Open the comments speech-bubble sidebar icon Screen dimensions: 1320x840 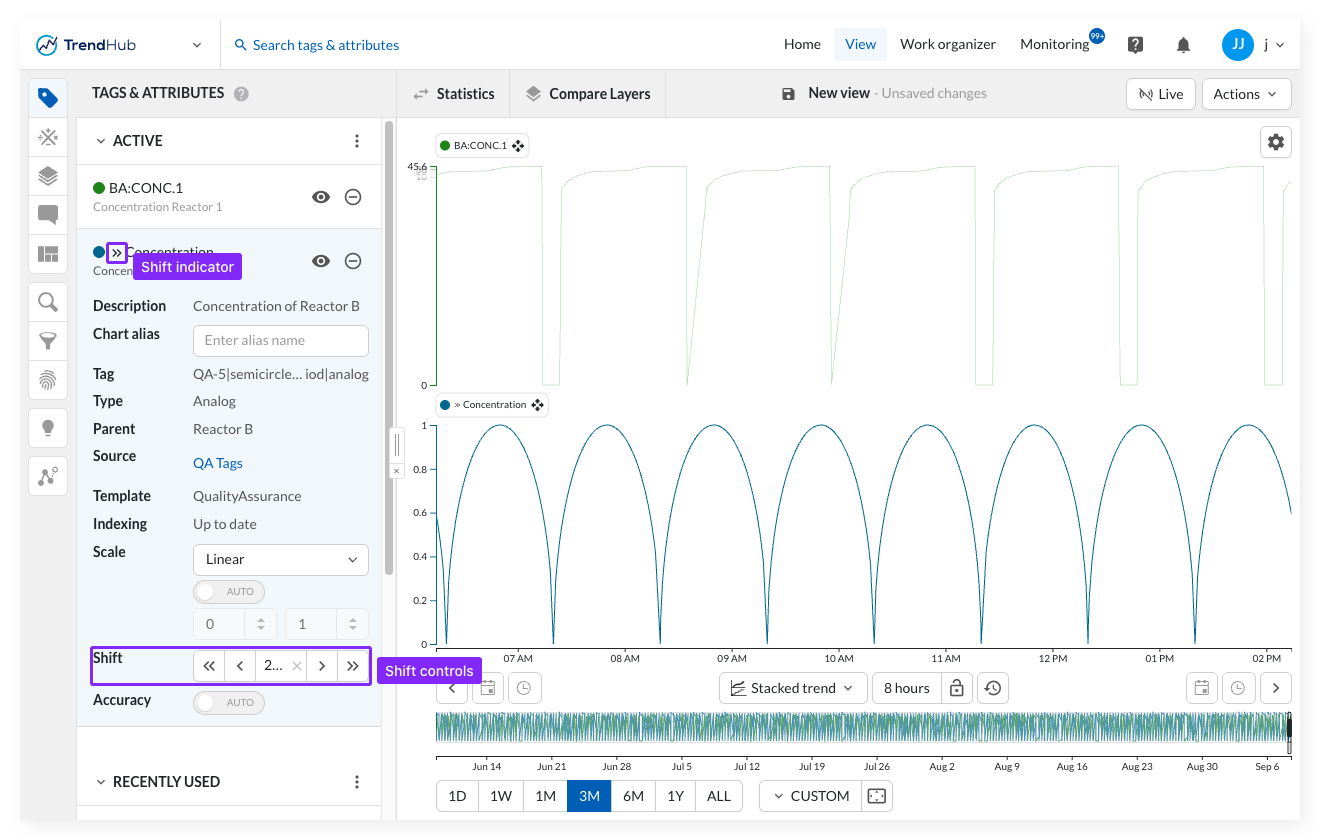click(48, 215)
